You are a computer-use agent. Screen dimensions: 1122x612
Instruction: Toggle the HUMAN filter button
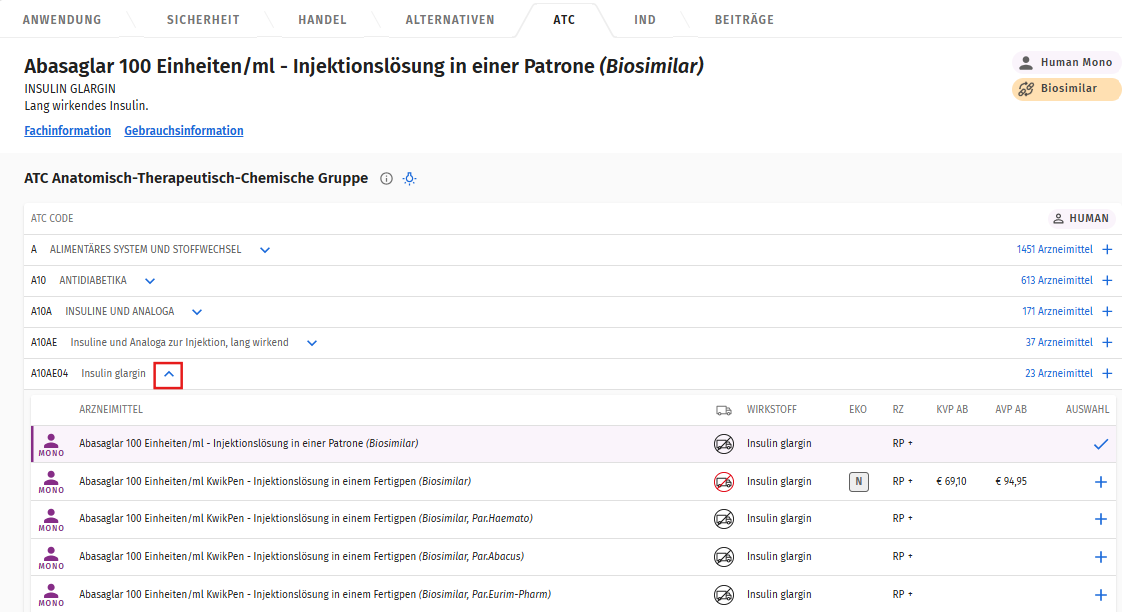[x=1080, y=218]
